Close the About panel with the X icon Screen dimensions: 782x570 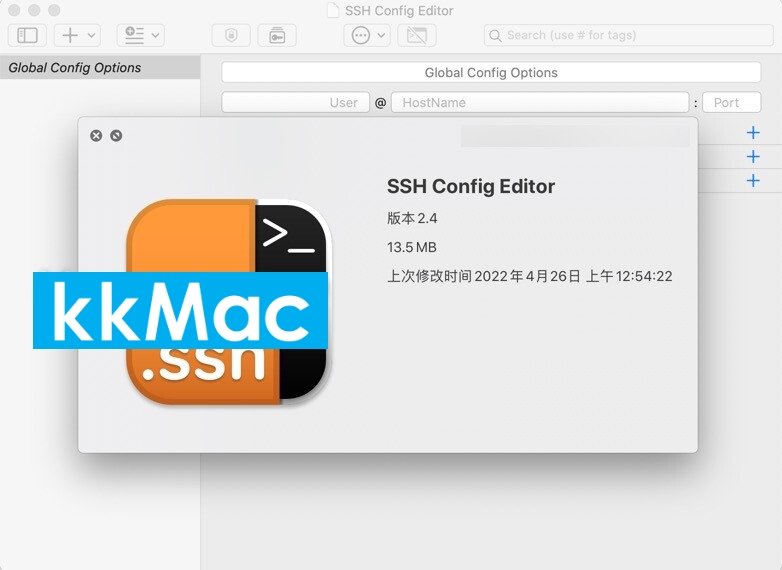[x=96, y=136]
